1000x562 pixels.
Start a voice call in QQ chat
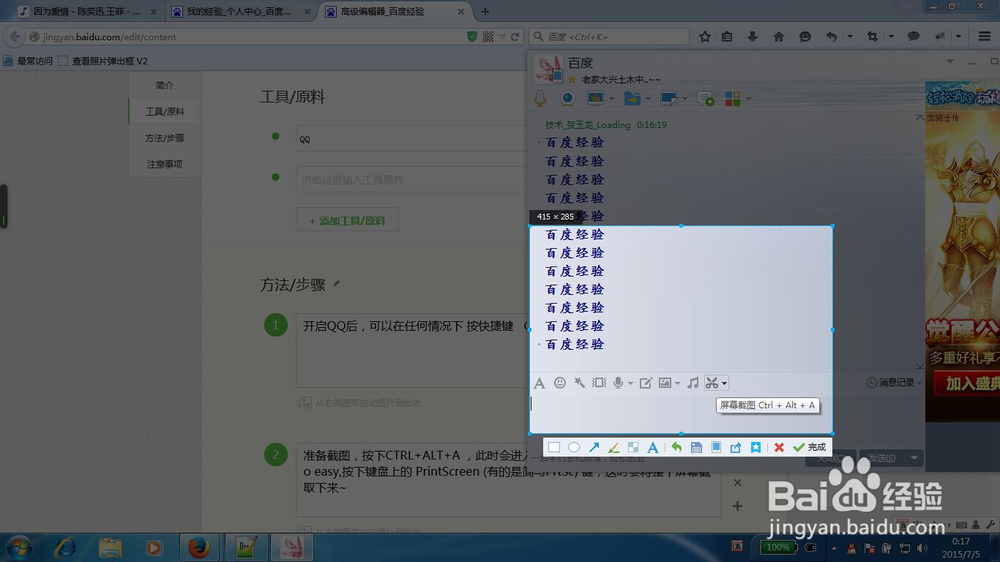tap(540, 98)
